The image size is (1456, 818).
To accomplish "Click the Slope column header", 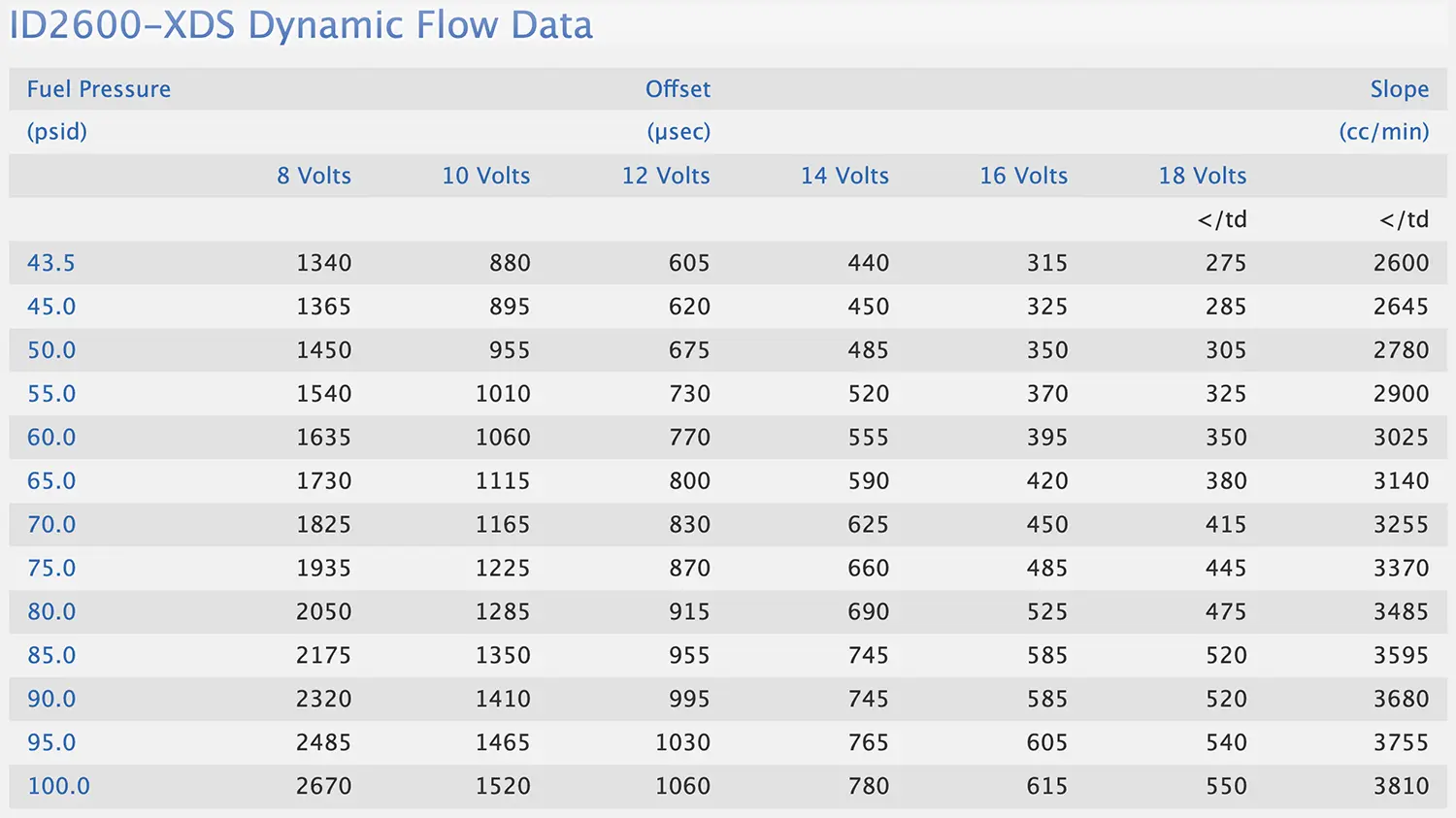I will tap(1399, 89).
